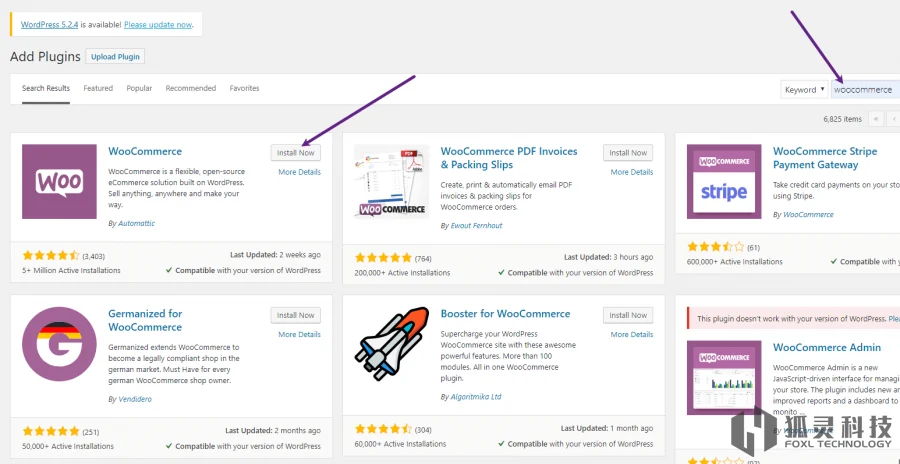Open the Vendidero author link
The image size is (900, 464).
click(x=135, y=399)
